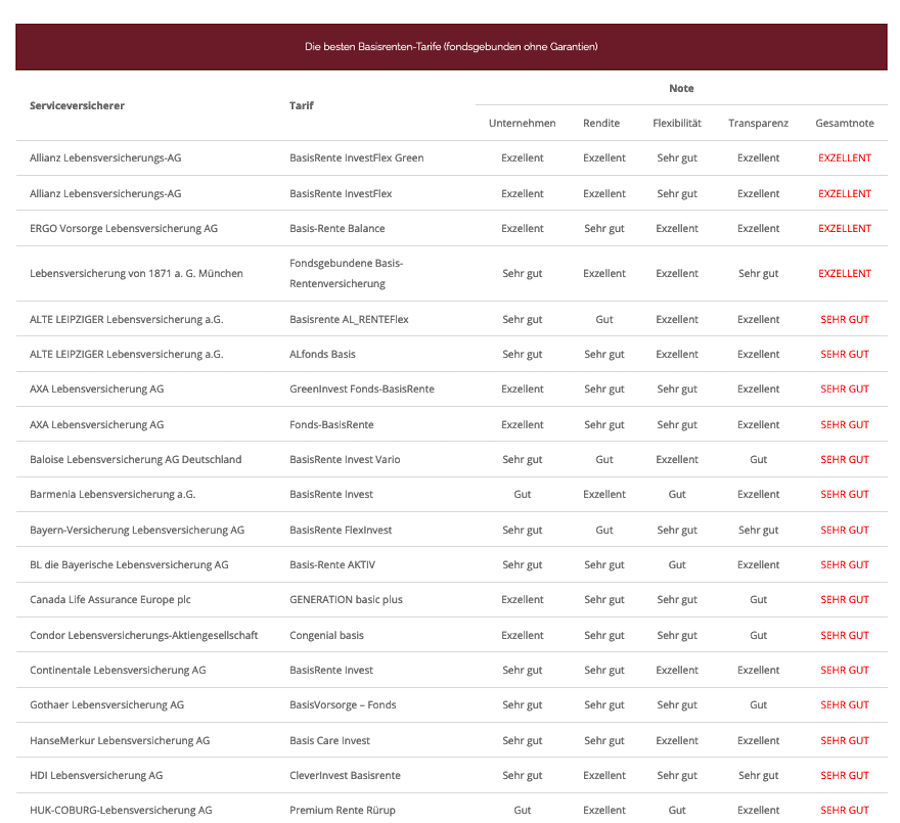Click tariff "CleverInvest Basisrente"

(345, 775)
